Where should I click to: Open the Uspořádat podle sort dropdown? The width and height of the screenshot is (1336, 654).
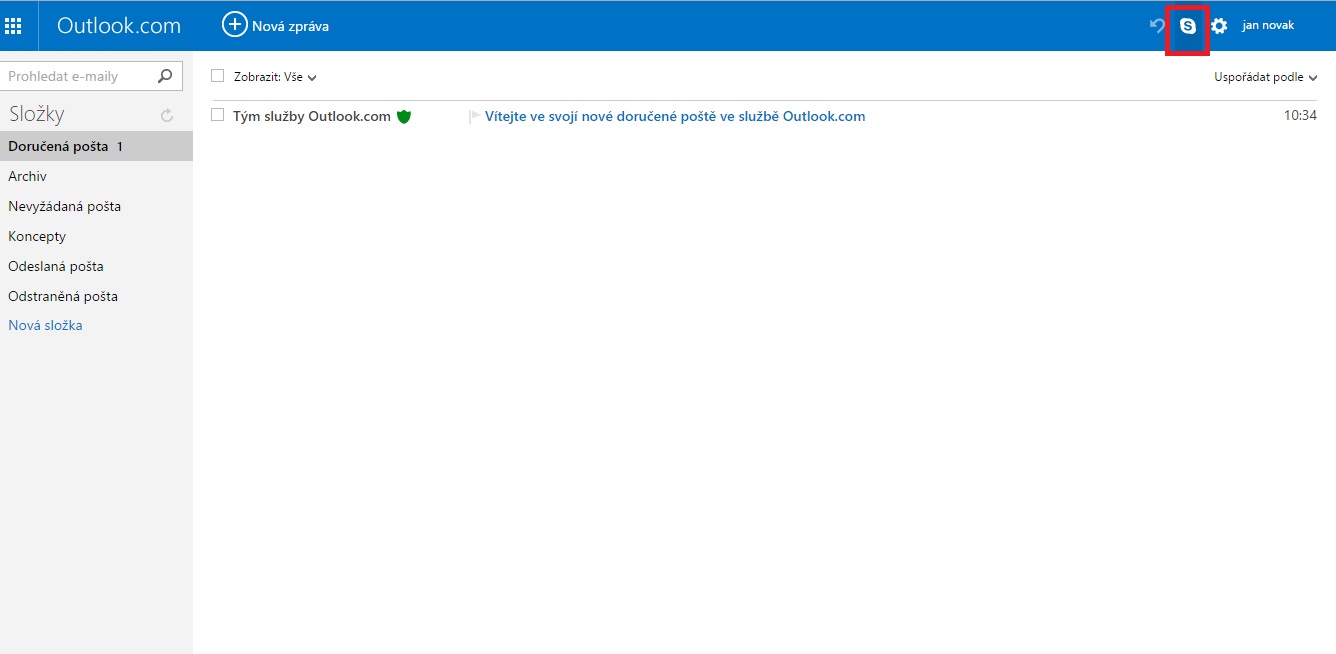(1265, 77)
